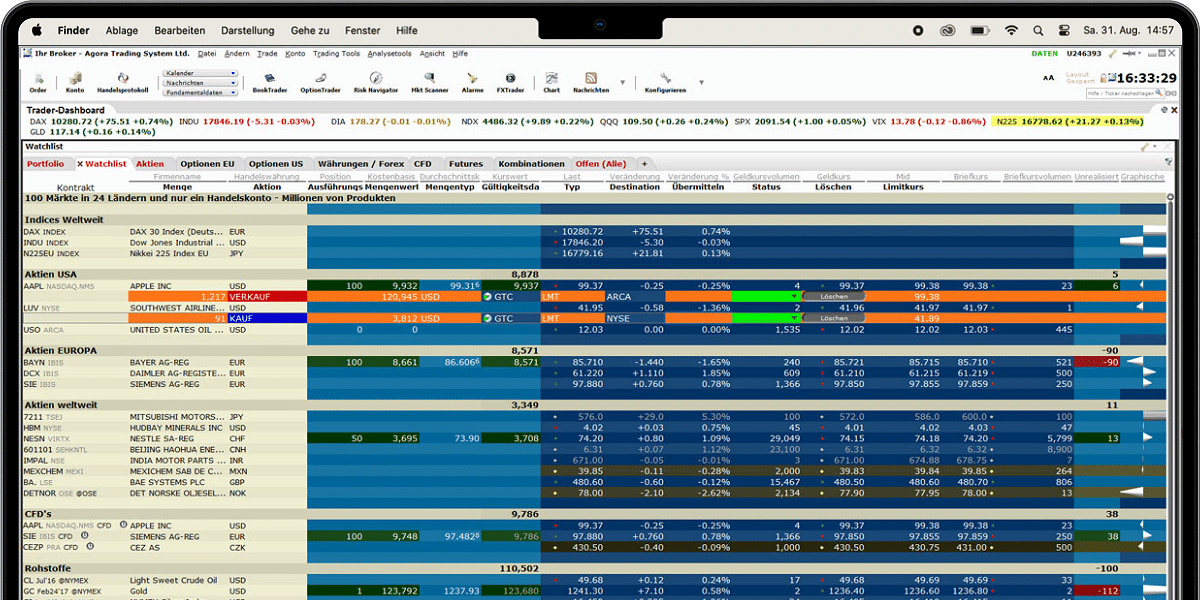Toggle font size with the AA icon

(x=1048, y=78)
